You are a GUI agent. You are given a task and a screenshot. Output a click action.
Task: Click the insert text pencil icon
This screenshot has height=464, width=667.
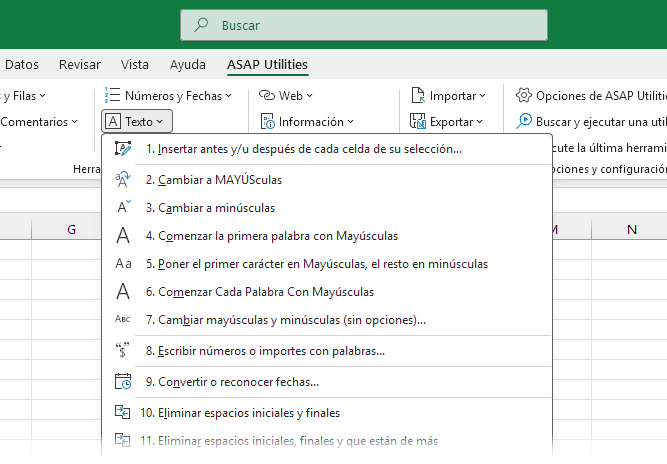pos(123,149)
